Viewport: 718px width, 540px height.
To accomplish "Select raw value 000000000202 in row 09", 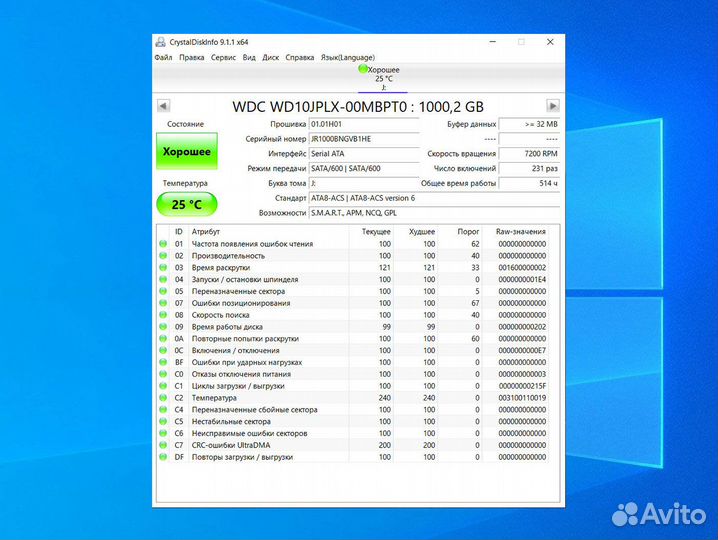I will pyautogui.click(x=522, y=327).
